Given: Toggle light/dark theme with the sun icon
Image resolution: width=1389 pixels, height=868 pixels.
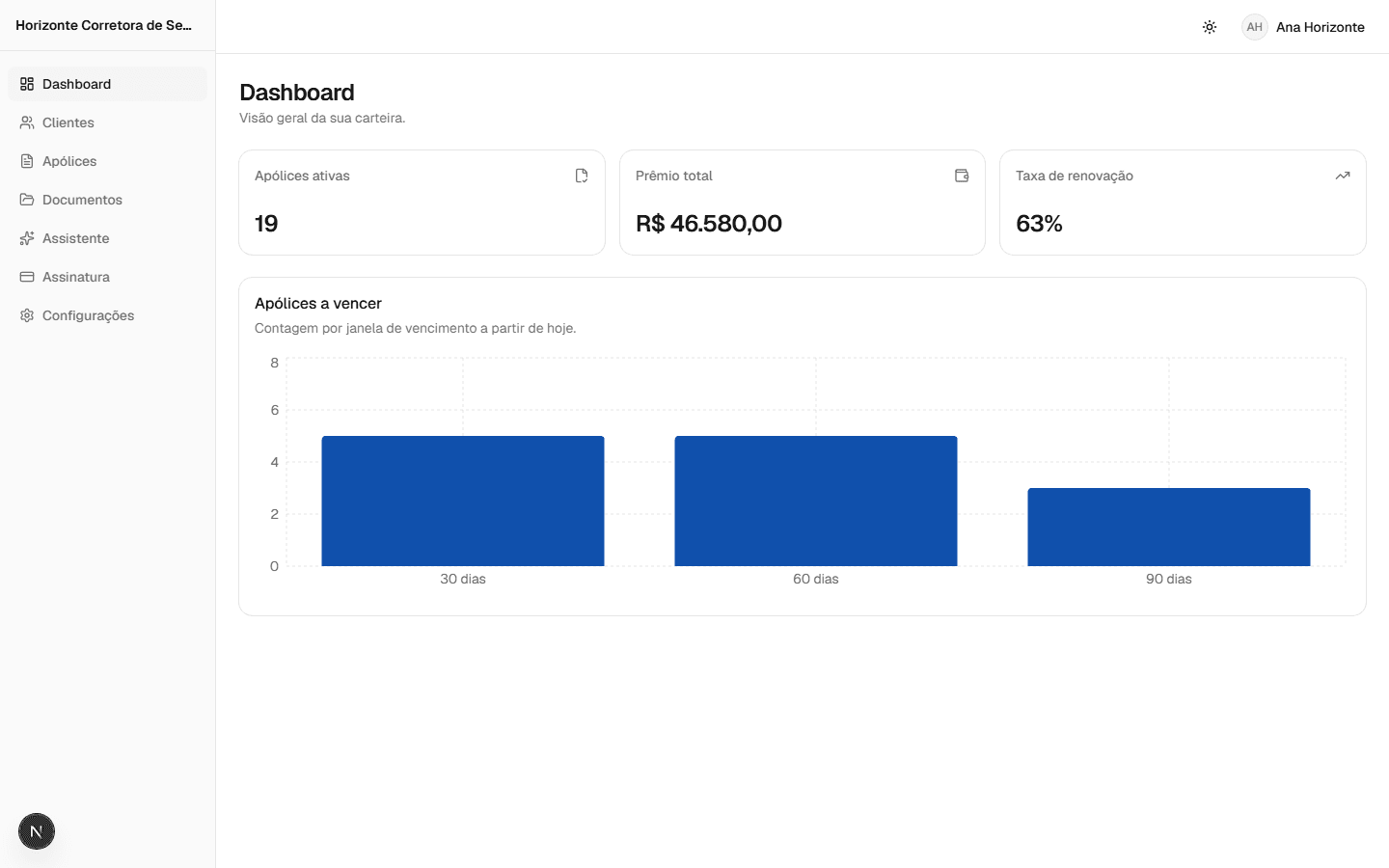Looking at the screenshot, I should (1210, 27).
